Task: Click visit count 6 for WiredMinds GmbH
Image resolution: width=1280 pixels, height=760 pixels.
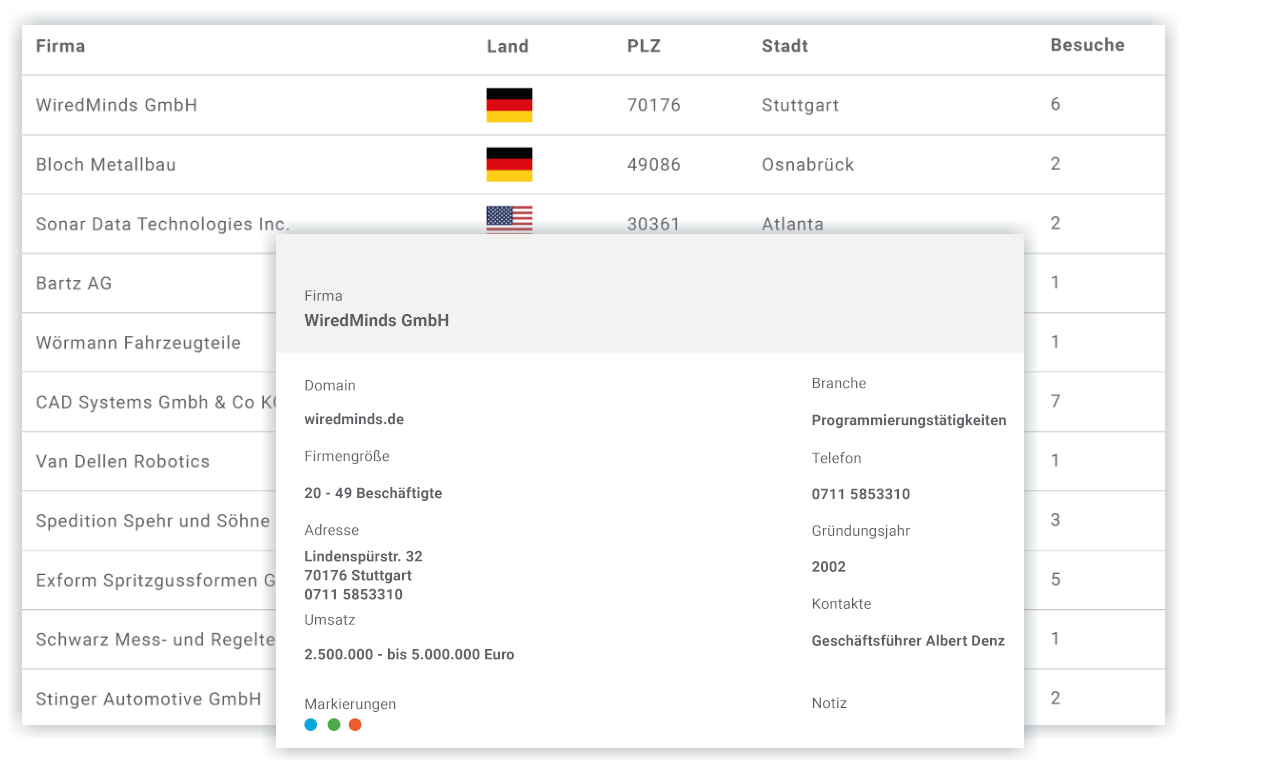Action: click(1056, 104)
